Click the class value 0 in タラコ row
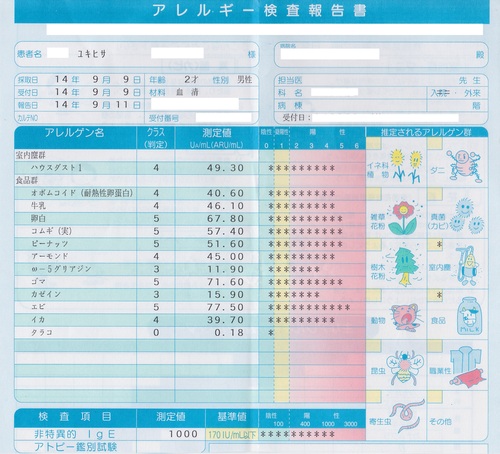Viewport: 500px width, 454px height. (x=156, y=333)
